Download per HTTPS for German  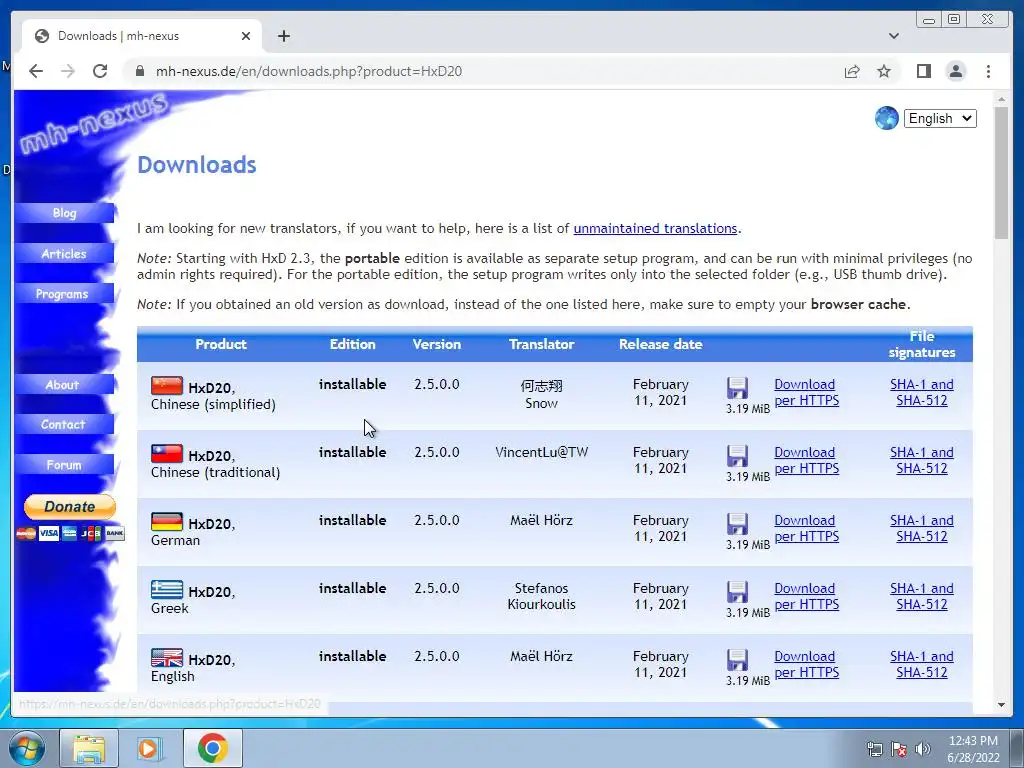(x=807, y=528)
